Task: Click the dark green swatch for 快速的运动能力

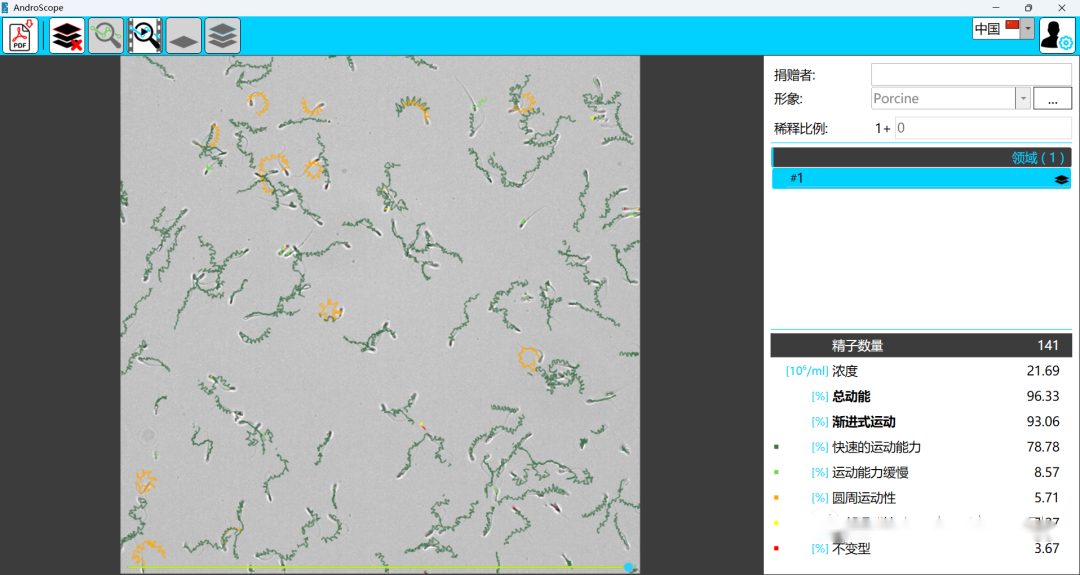Action: 776,447
